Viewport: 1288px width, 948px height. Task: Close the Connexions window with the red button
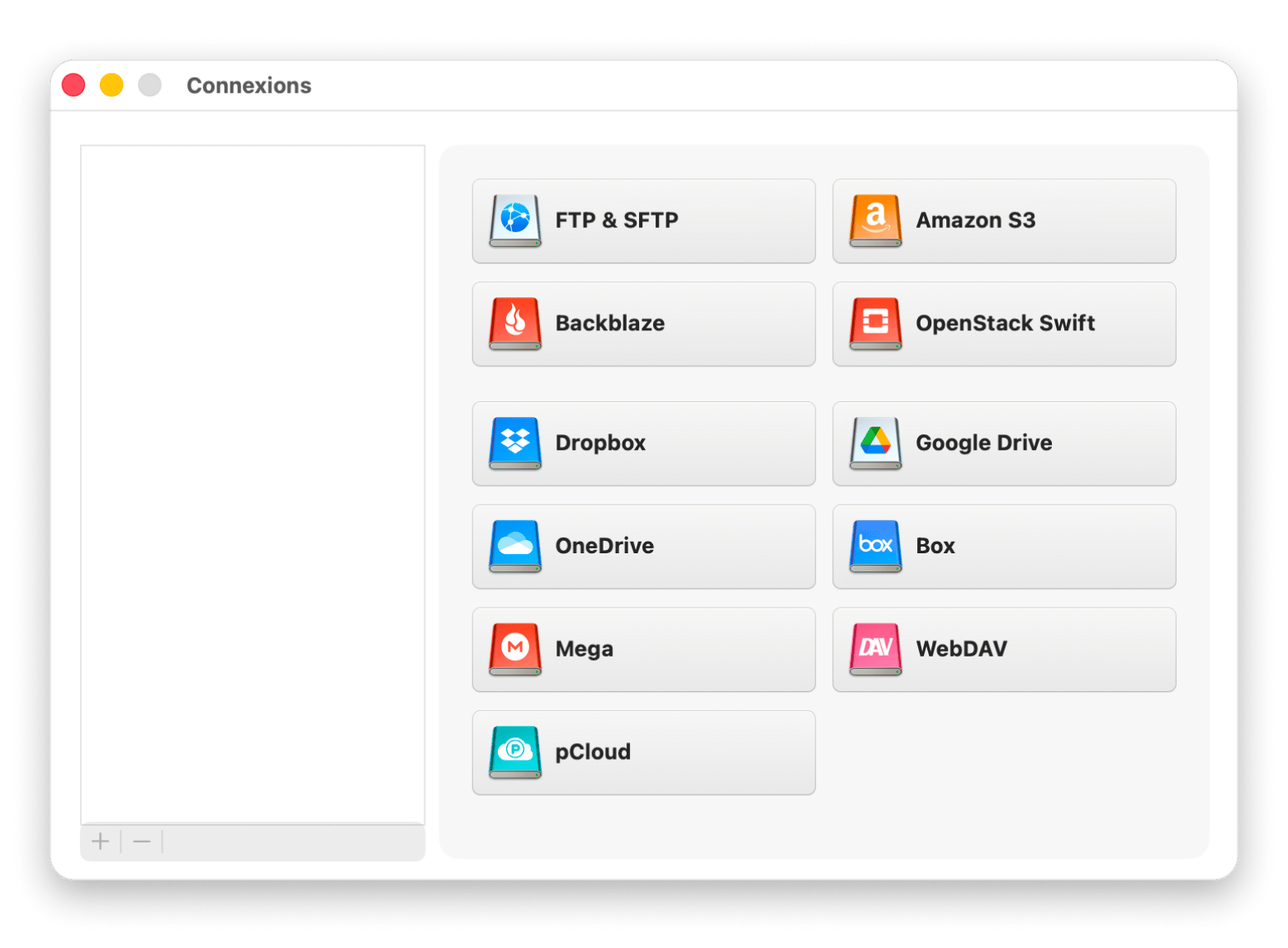[73, 85]
